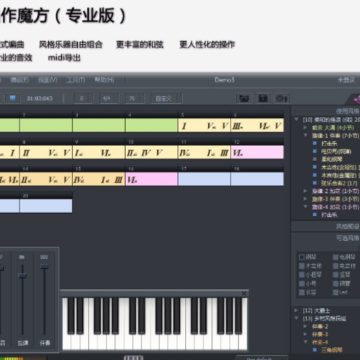Collapse the [13] 乡村风格民谣 node
Screen dimensions: 360x360
pos(296,318)
